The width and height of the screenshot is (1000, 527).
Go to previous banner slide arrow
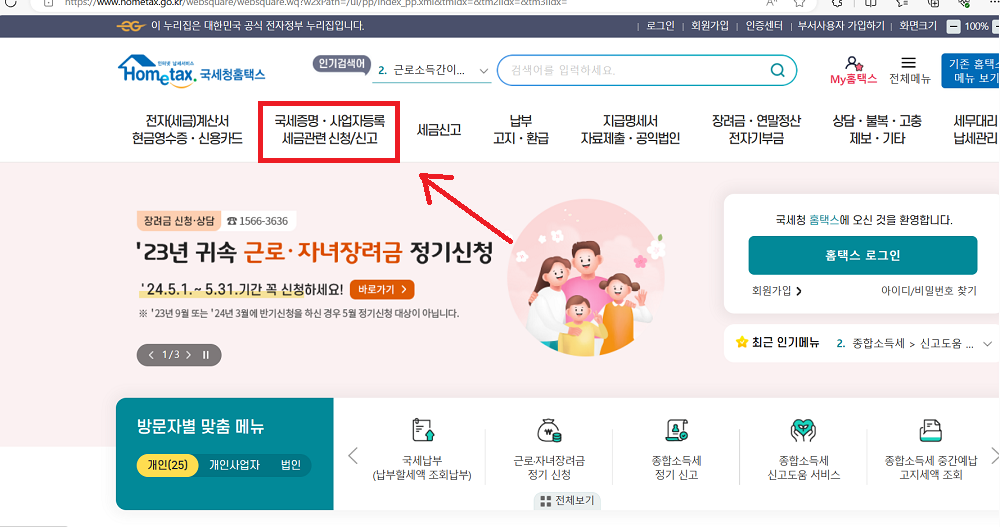click(x=151, y=355)
